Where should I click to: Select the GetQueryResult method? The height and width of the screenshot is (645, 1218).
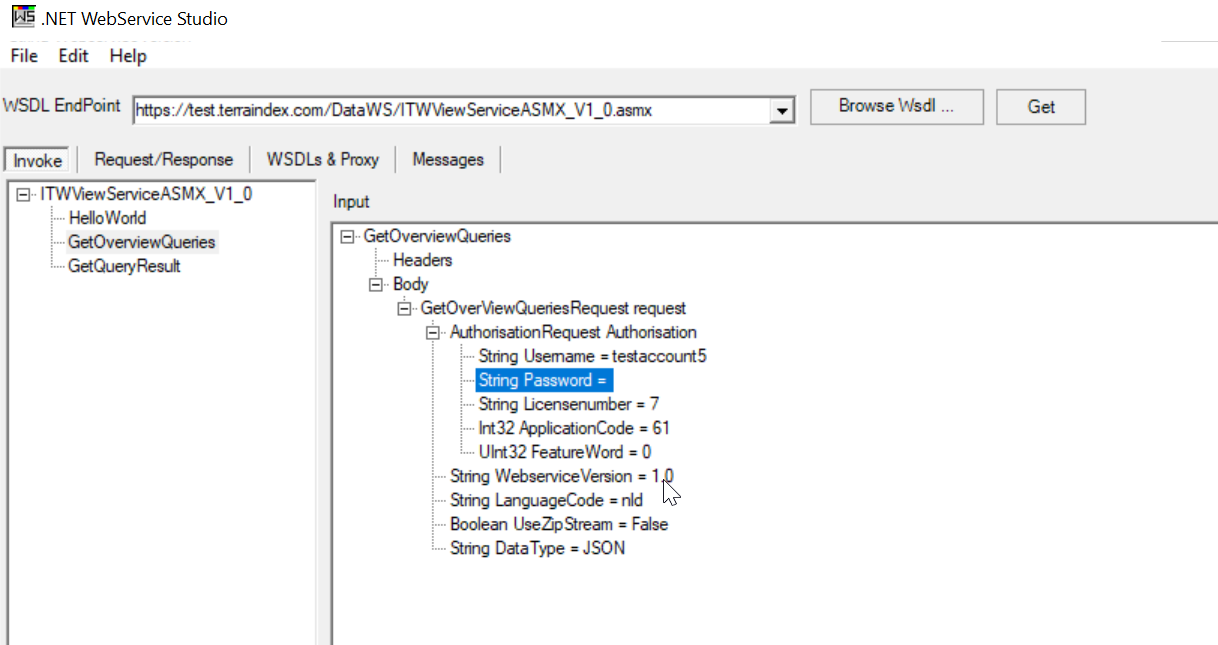click(x=124, y=266)
